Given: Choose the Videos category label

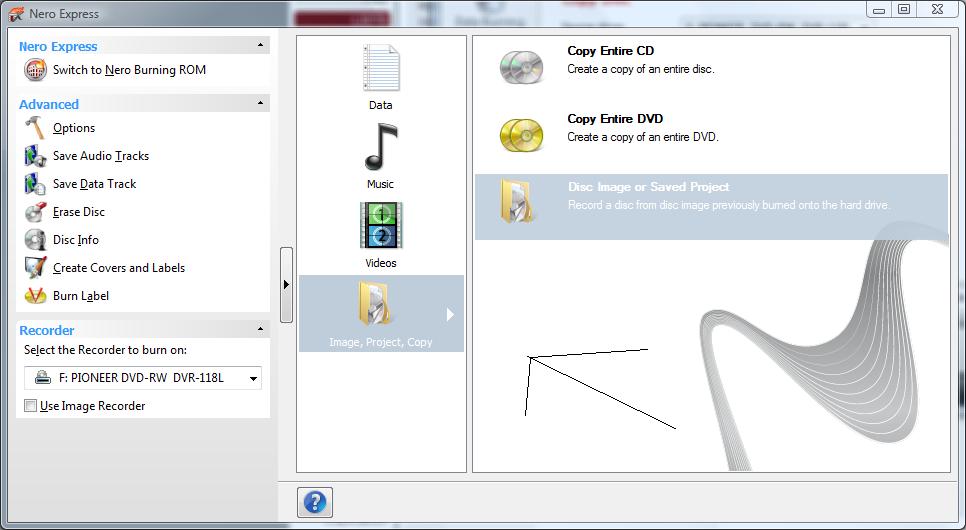Looking at the screenshot, I should click(x=381, y=263).
